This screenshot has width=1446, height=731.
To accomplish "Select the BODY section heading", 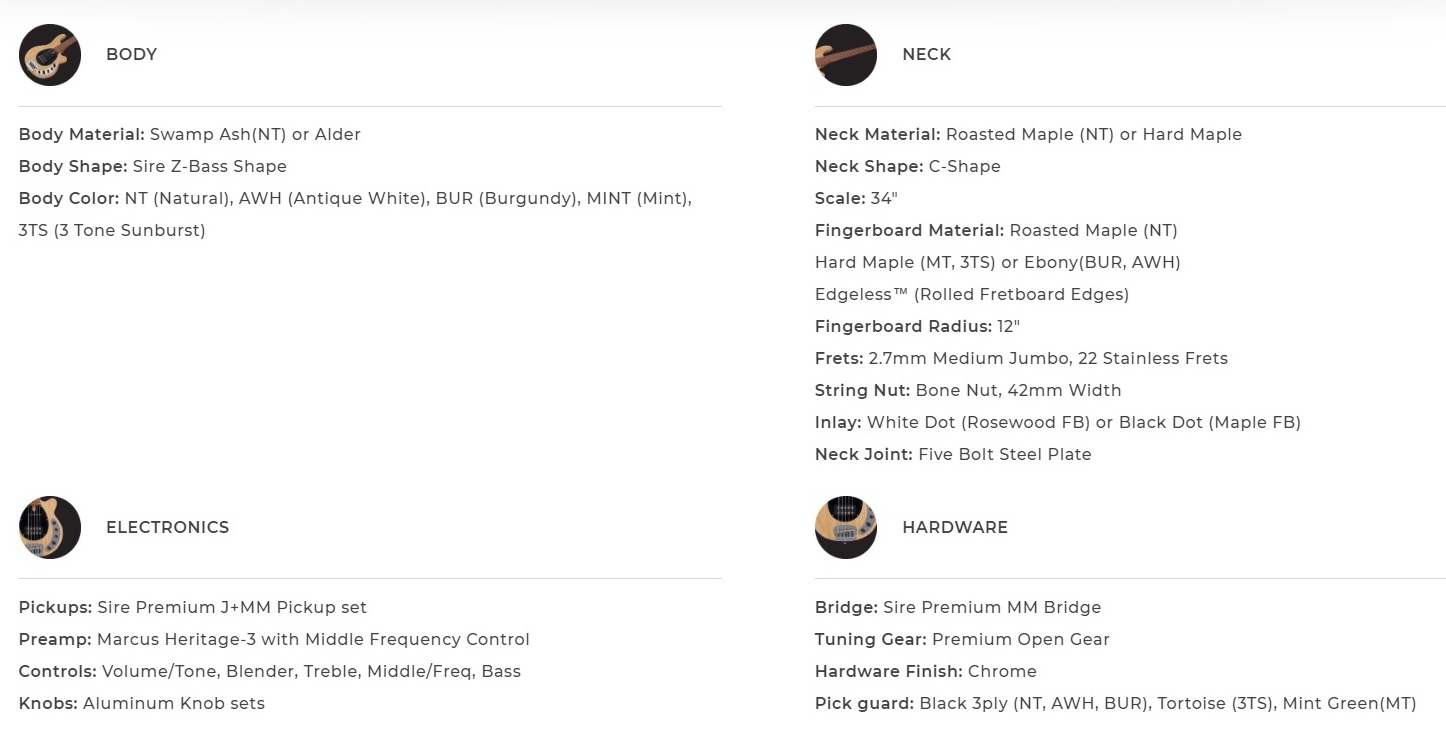I will (x=132, y=55).
